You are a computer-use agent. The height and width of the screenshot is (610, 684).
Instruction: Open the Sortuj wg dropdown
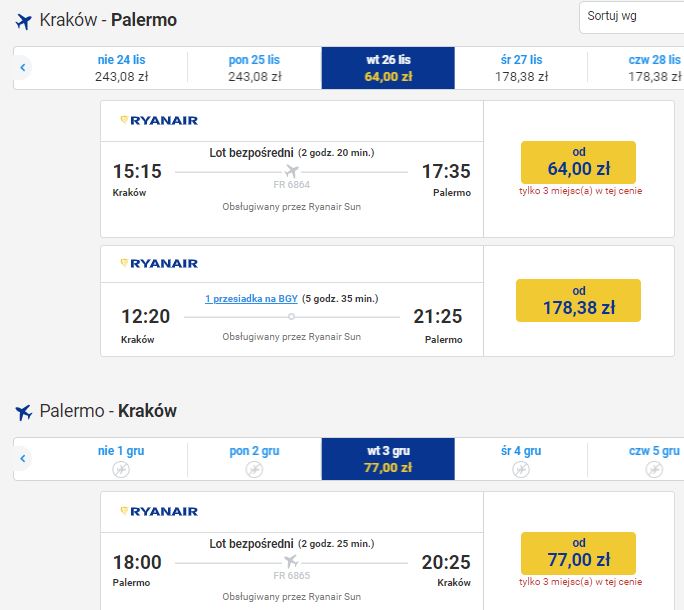632,17
